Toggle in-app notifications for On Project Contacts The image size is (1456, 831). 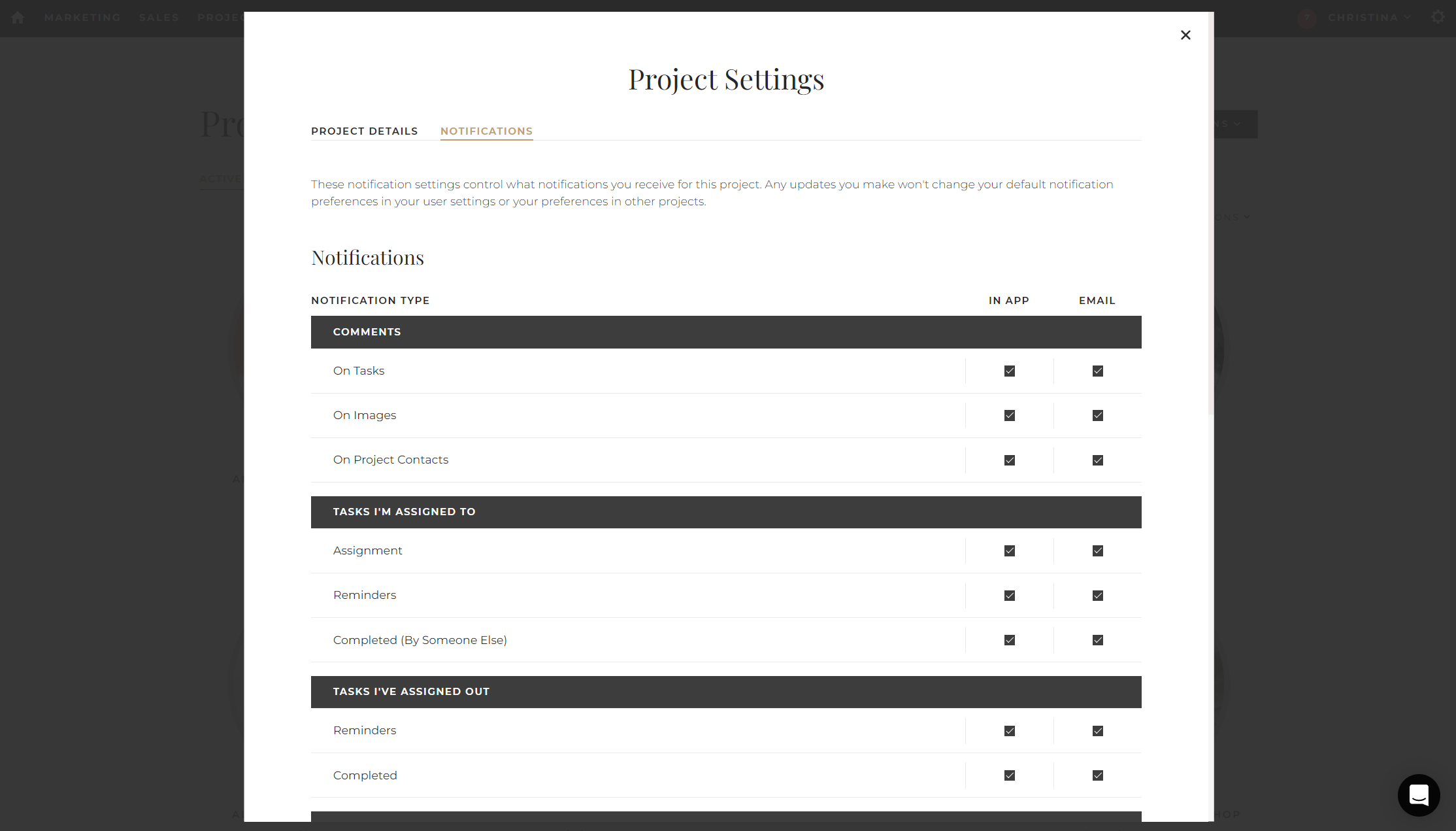click(x=1009, y=460)
